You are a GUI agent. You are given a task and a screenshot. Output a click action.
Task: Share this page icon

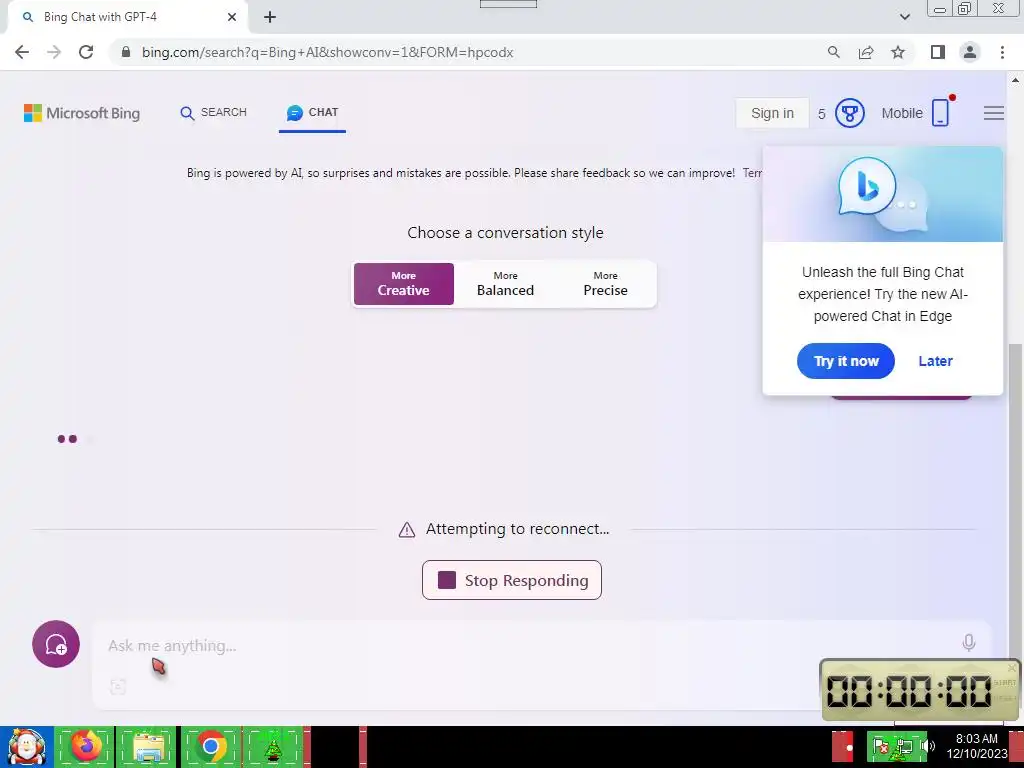(x=866, y=52)
